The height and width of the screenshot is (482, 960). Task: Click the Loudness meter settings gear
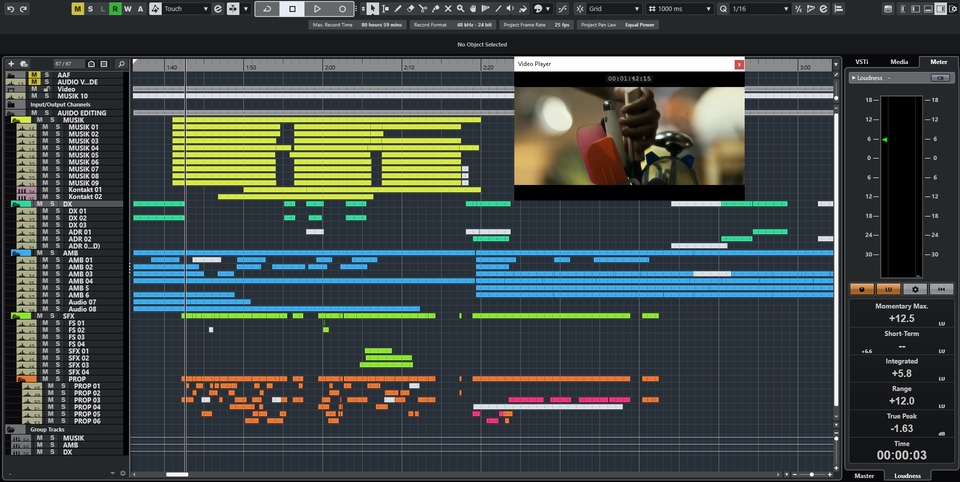(x=915, y=289)
